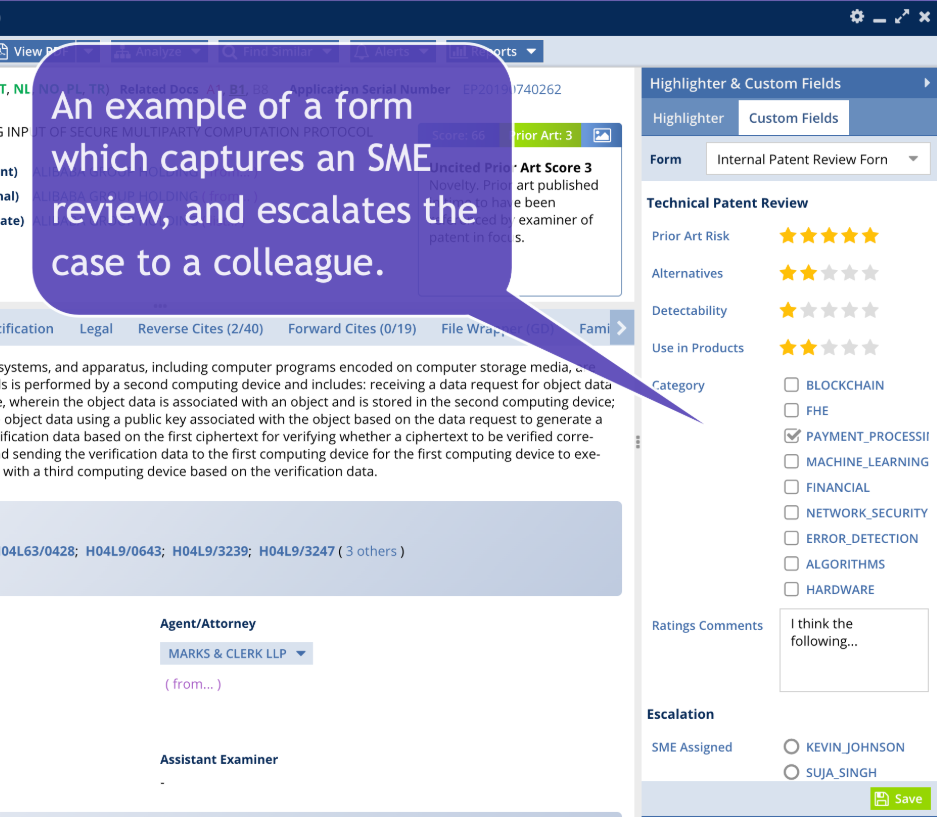Image resolution: width=937 pixels, height=817 pixels.
Task: Set Alternatives rating to five stars
Action: pos(870,274)
